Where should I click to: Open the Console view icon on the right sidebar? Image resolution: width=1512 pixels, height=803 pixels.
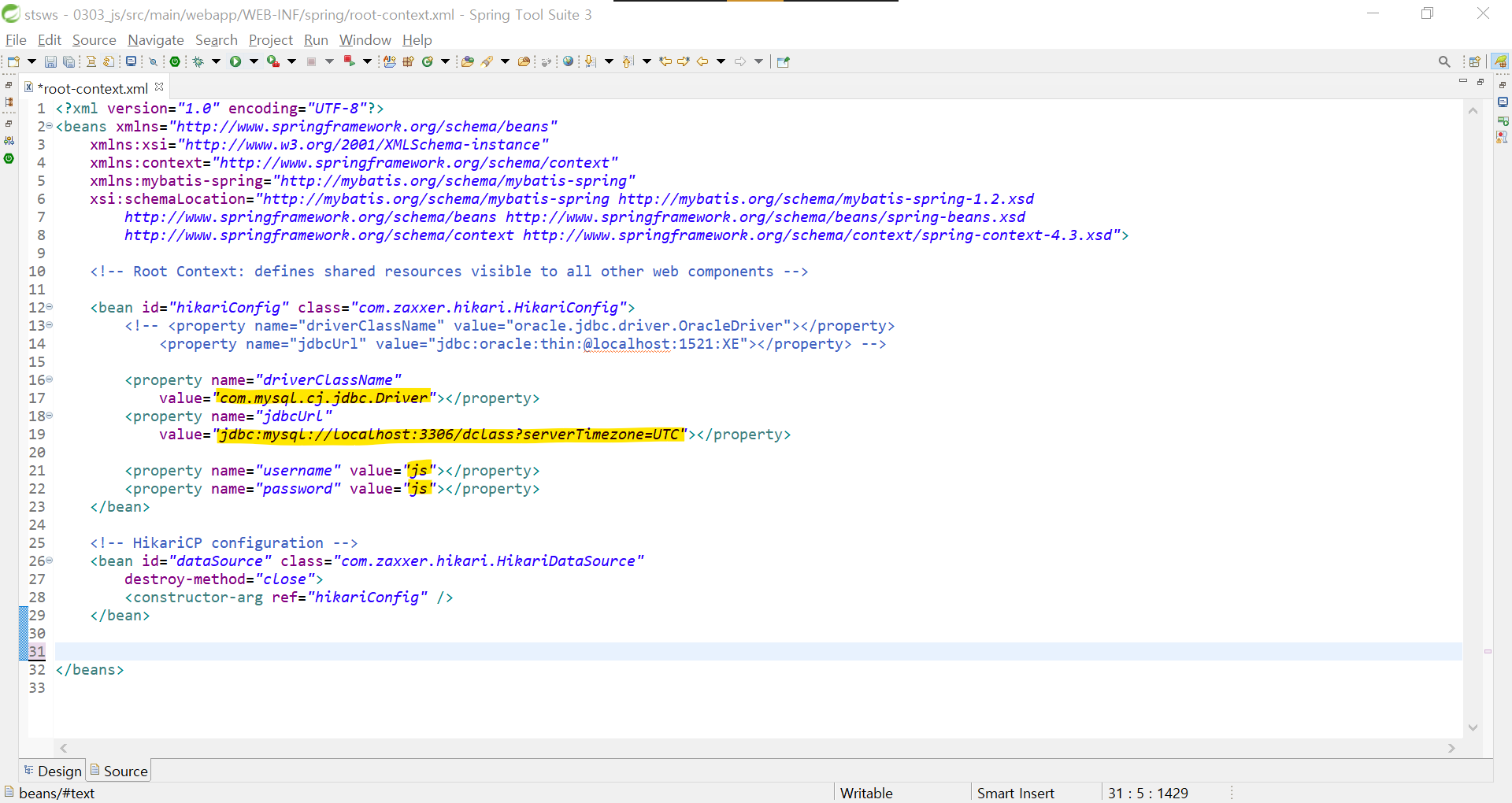1503,102
